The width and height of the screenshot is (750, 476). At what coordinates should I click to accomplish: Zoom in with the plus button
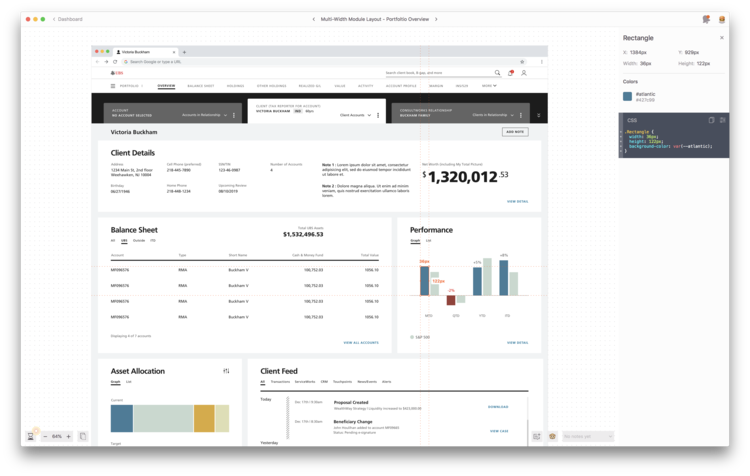(x=68, y=436)
